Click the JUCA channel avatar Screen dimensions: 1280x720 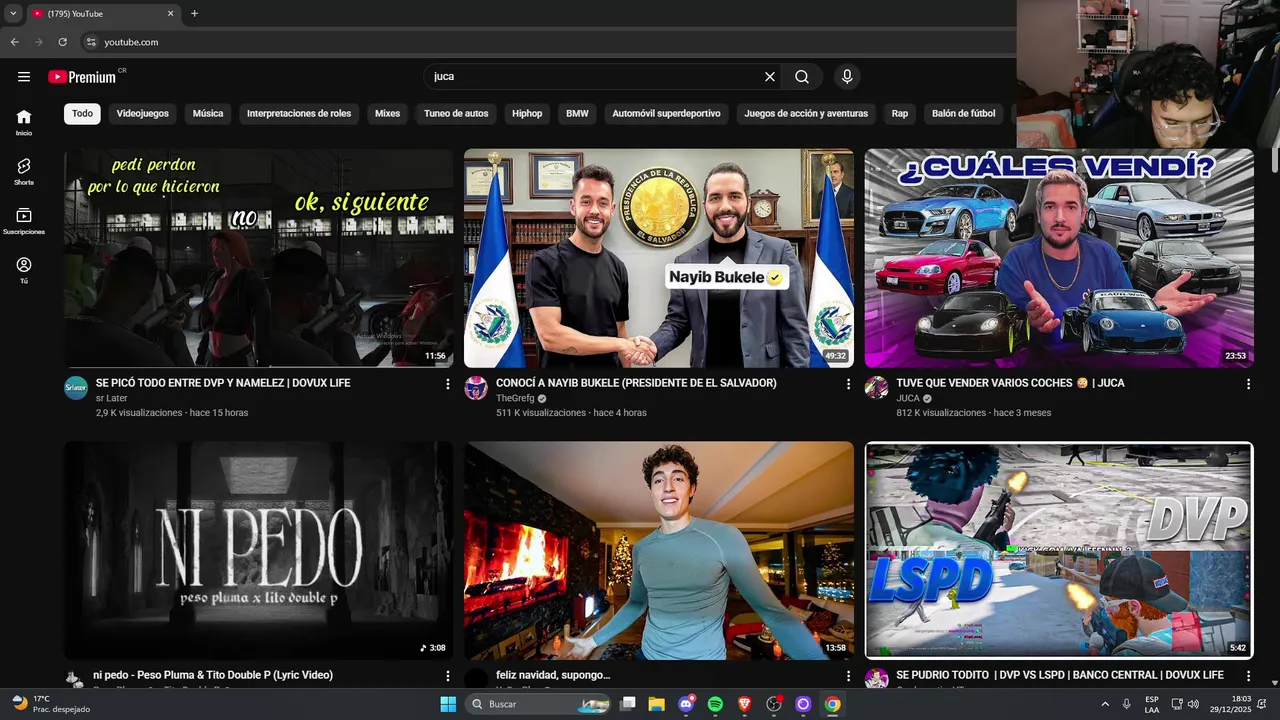point(876,388)
